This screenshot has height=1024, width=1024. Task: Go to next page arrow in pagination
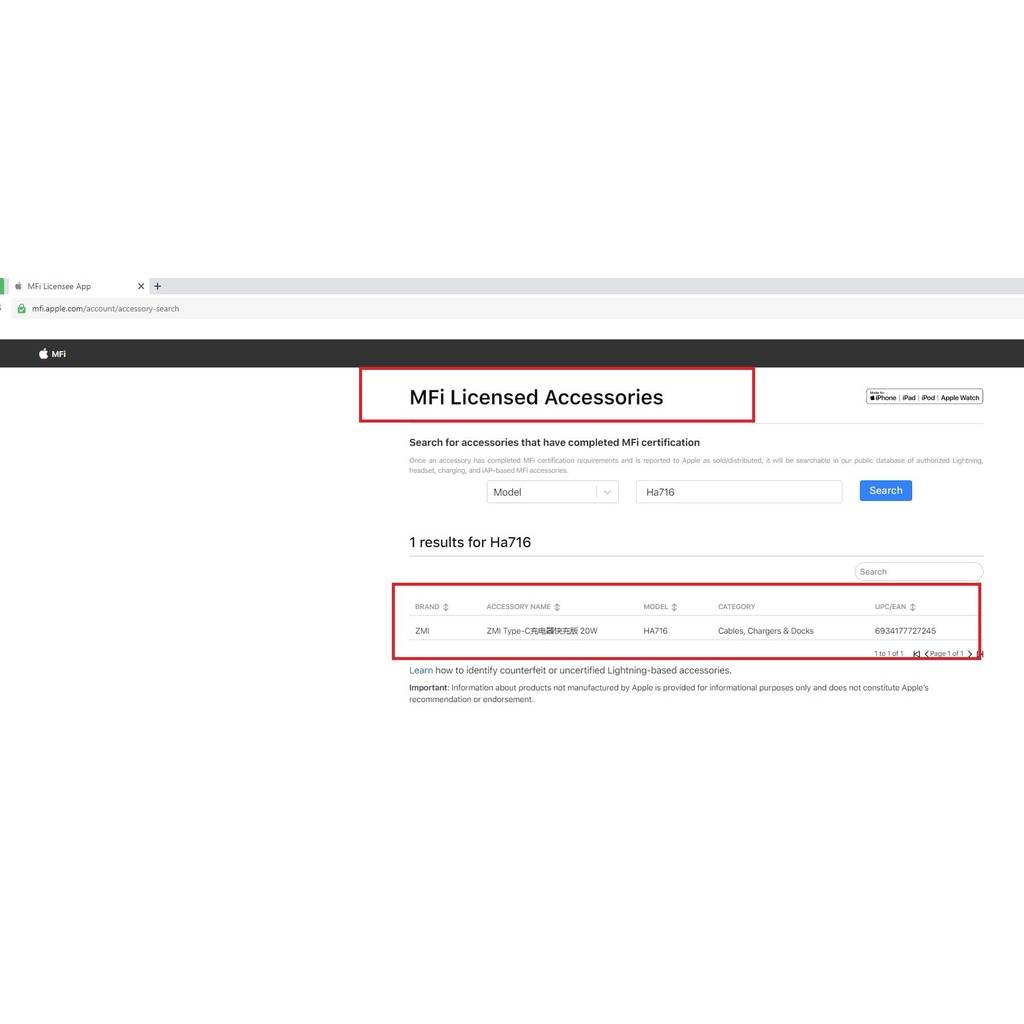coord(969,654)
